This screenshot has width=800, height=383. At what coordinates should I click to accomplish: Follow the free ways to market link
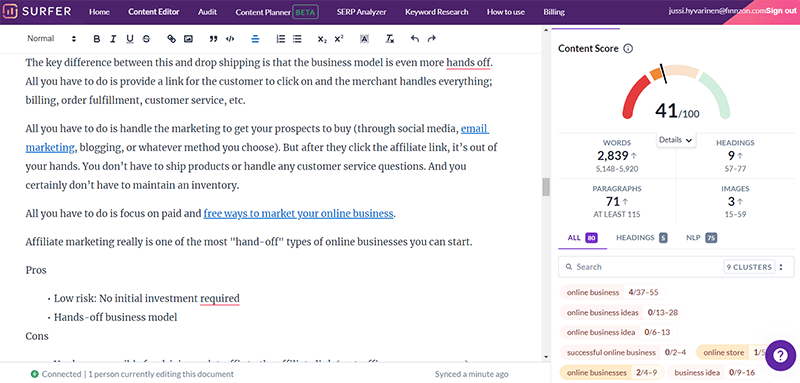point(298,213)
